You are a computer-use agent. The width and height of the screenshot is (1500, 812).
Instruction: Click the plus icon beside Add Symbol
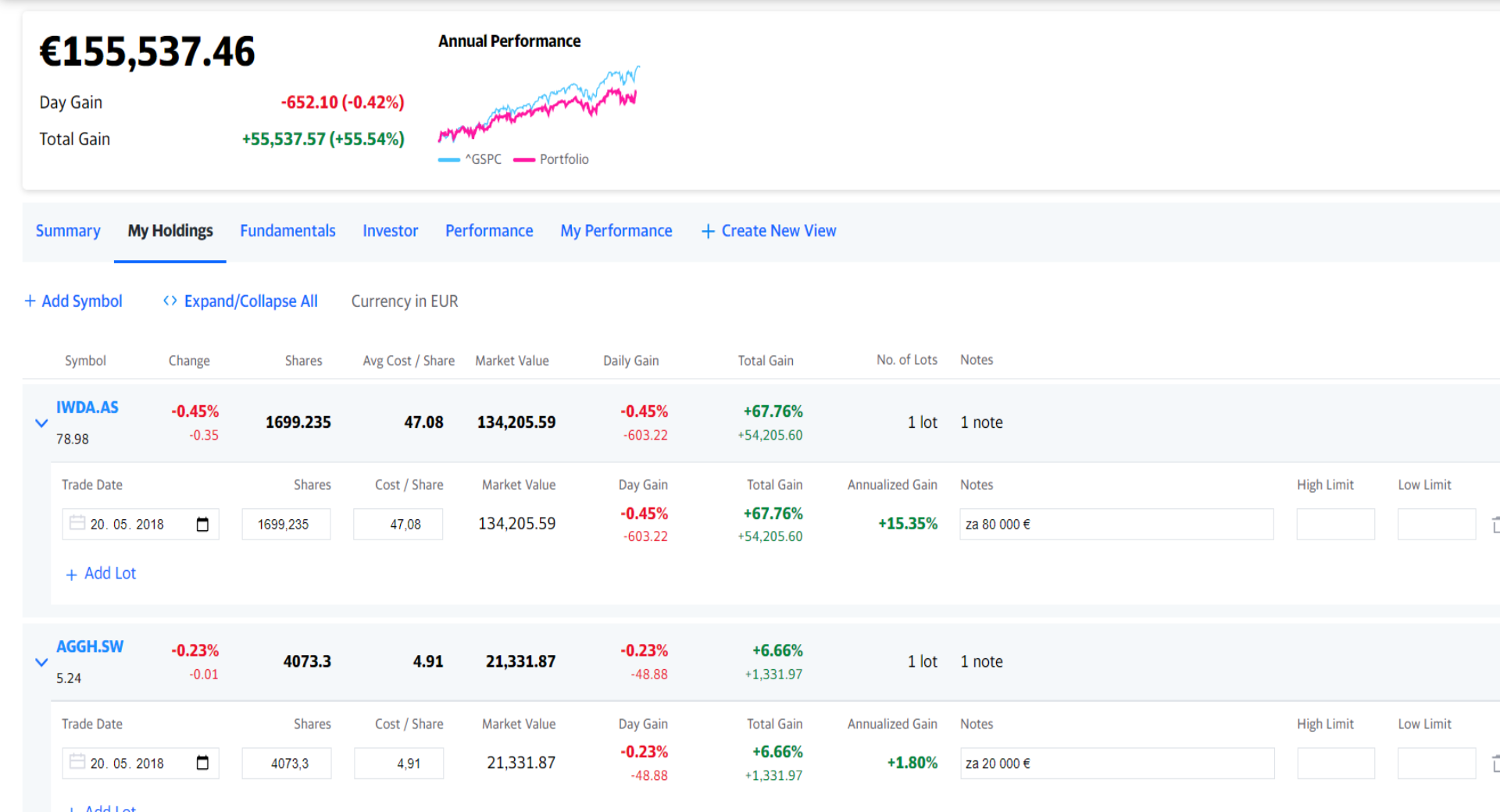click(x=30, y=301)
